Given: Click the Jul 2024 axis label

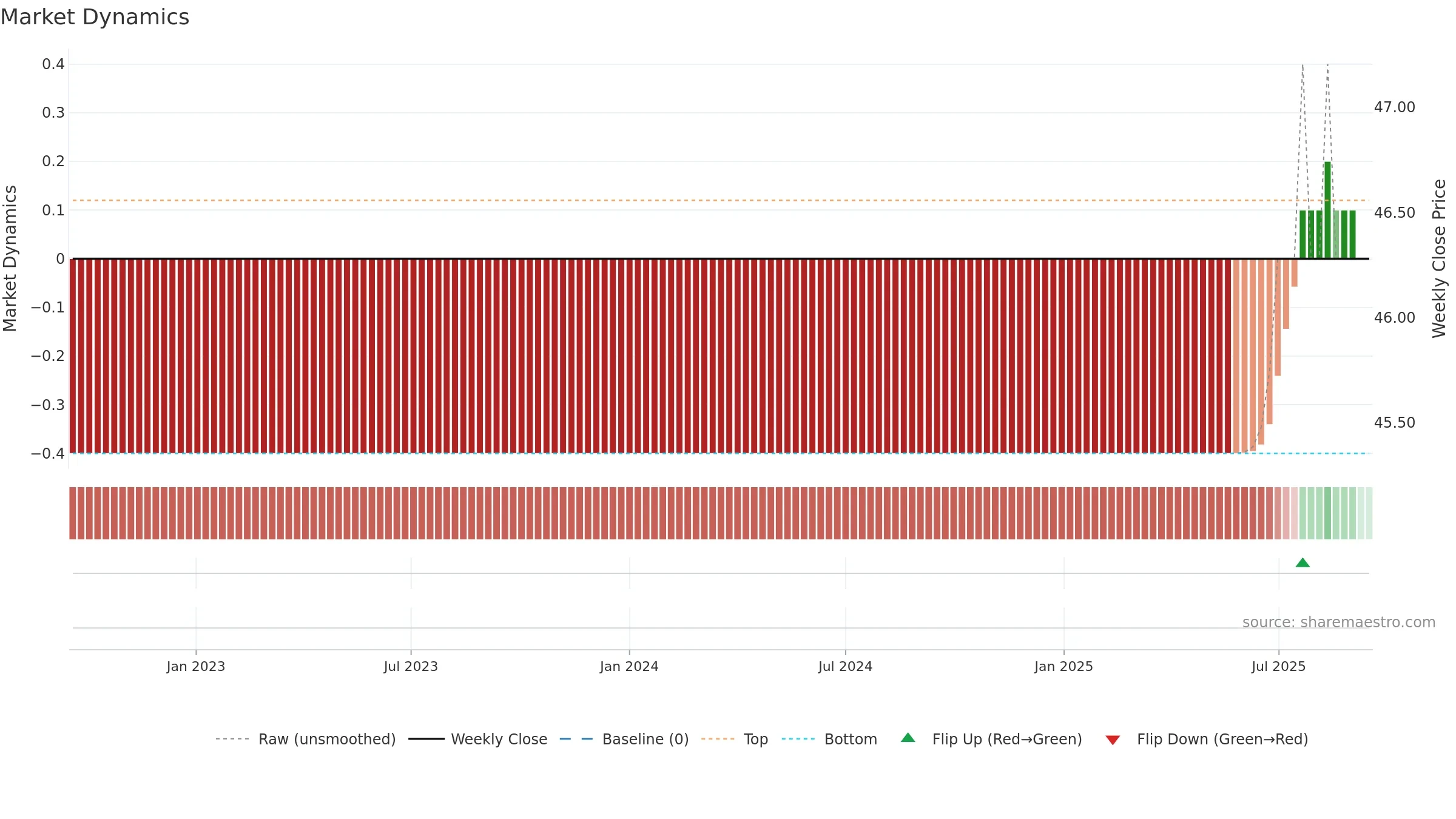Looking at the screenshot, I should 845,667.
